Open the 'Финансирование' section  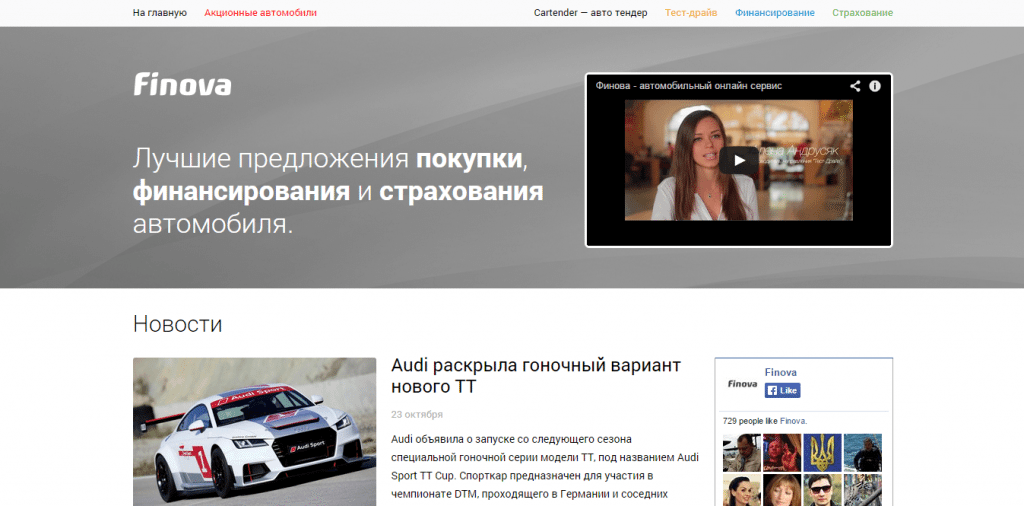[x=774, y=13]
